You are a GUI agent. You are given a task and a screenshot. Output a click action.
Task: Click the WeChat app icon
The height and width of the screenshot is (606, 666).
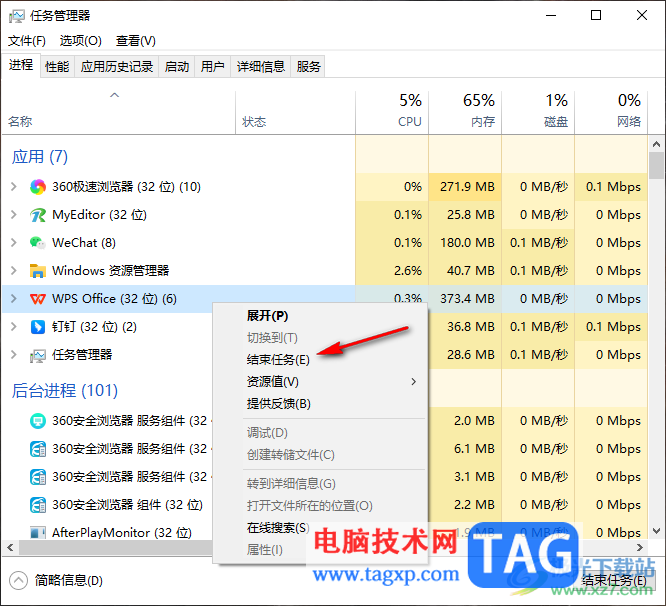click(x=38, y=243)
